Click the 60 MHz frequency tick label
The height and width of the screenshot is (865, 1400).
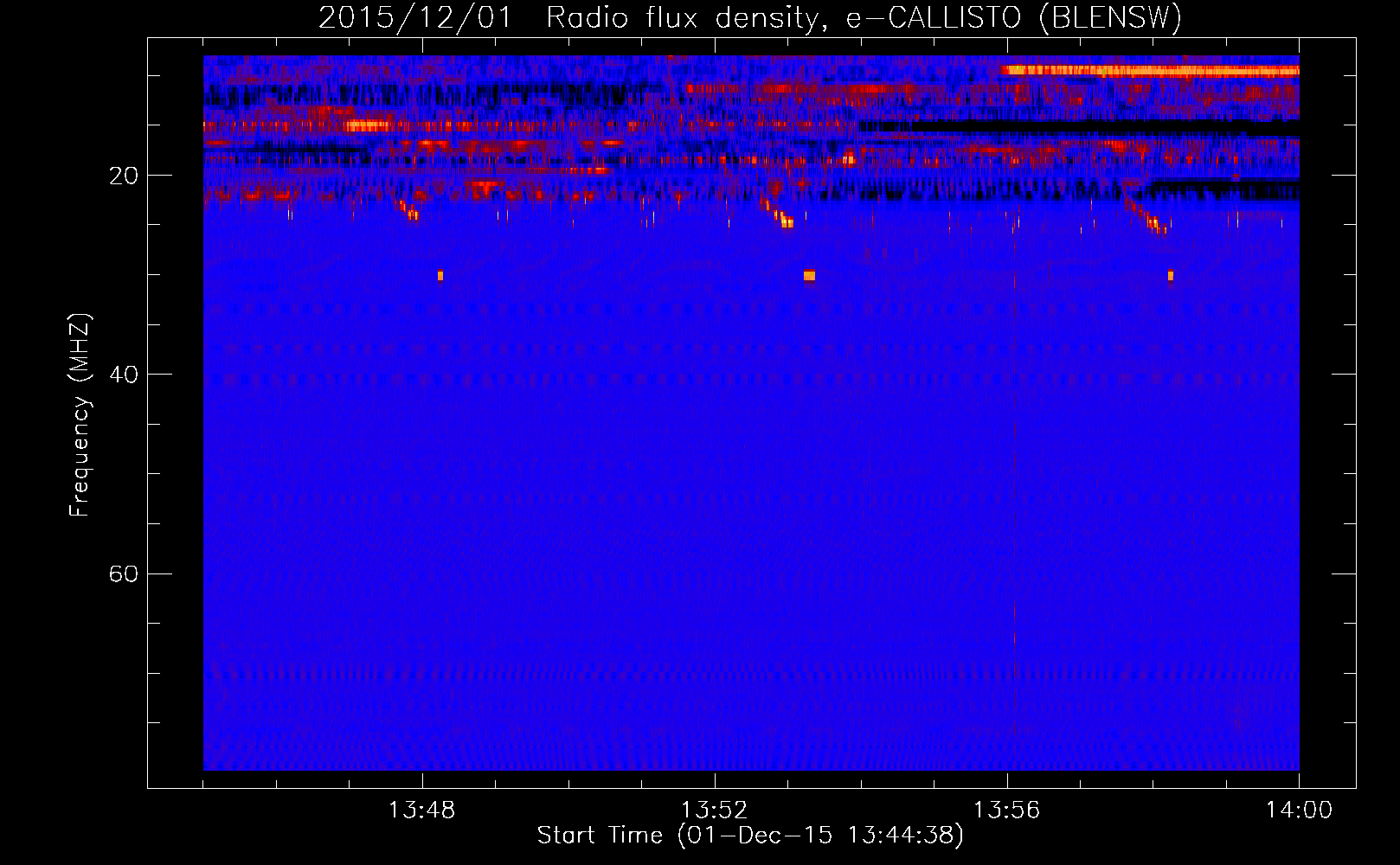tap(123, 573)
